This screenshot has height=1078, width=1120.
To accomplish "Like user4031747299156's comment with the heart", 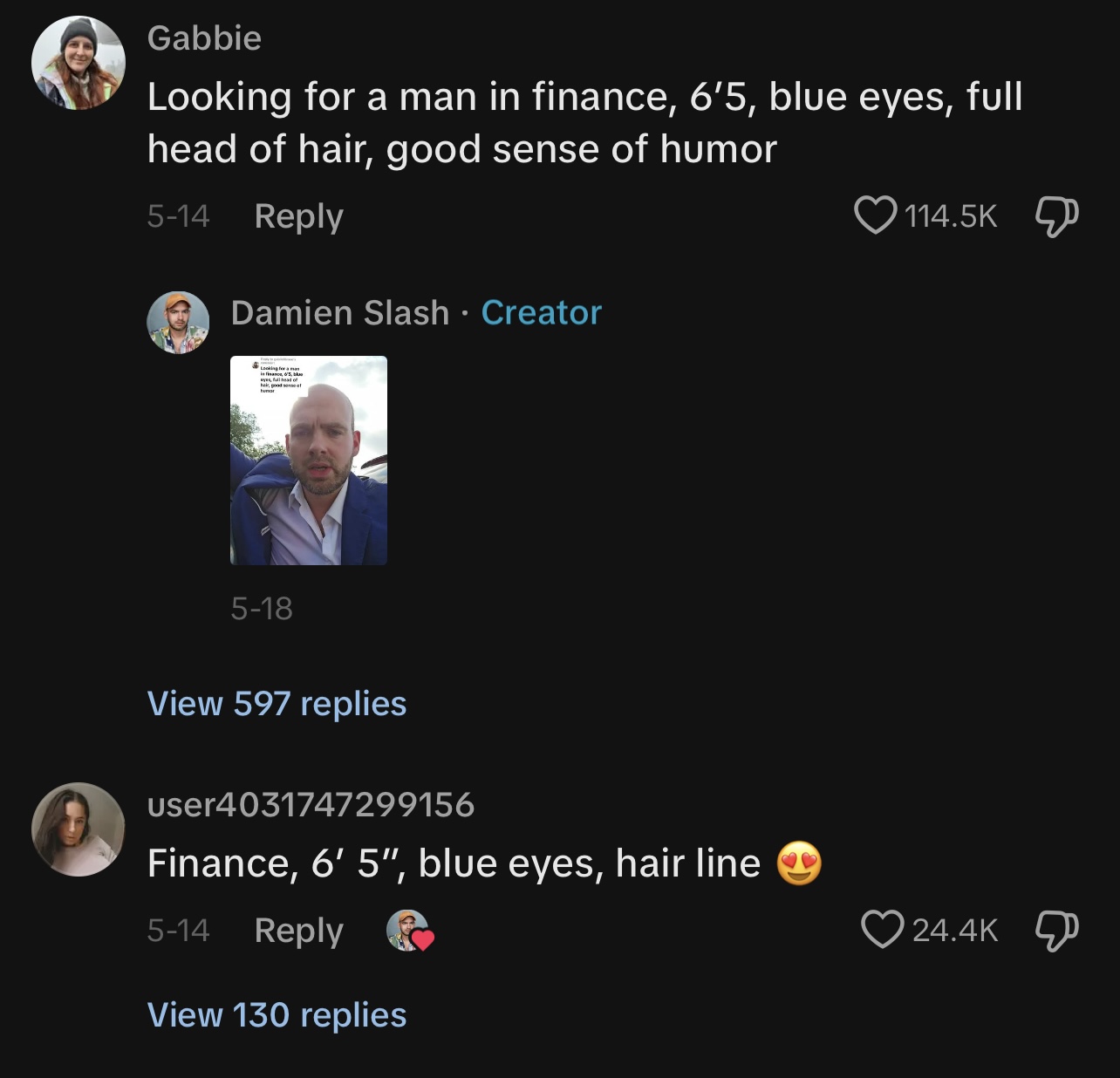I will pos(882,930).
